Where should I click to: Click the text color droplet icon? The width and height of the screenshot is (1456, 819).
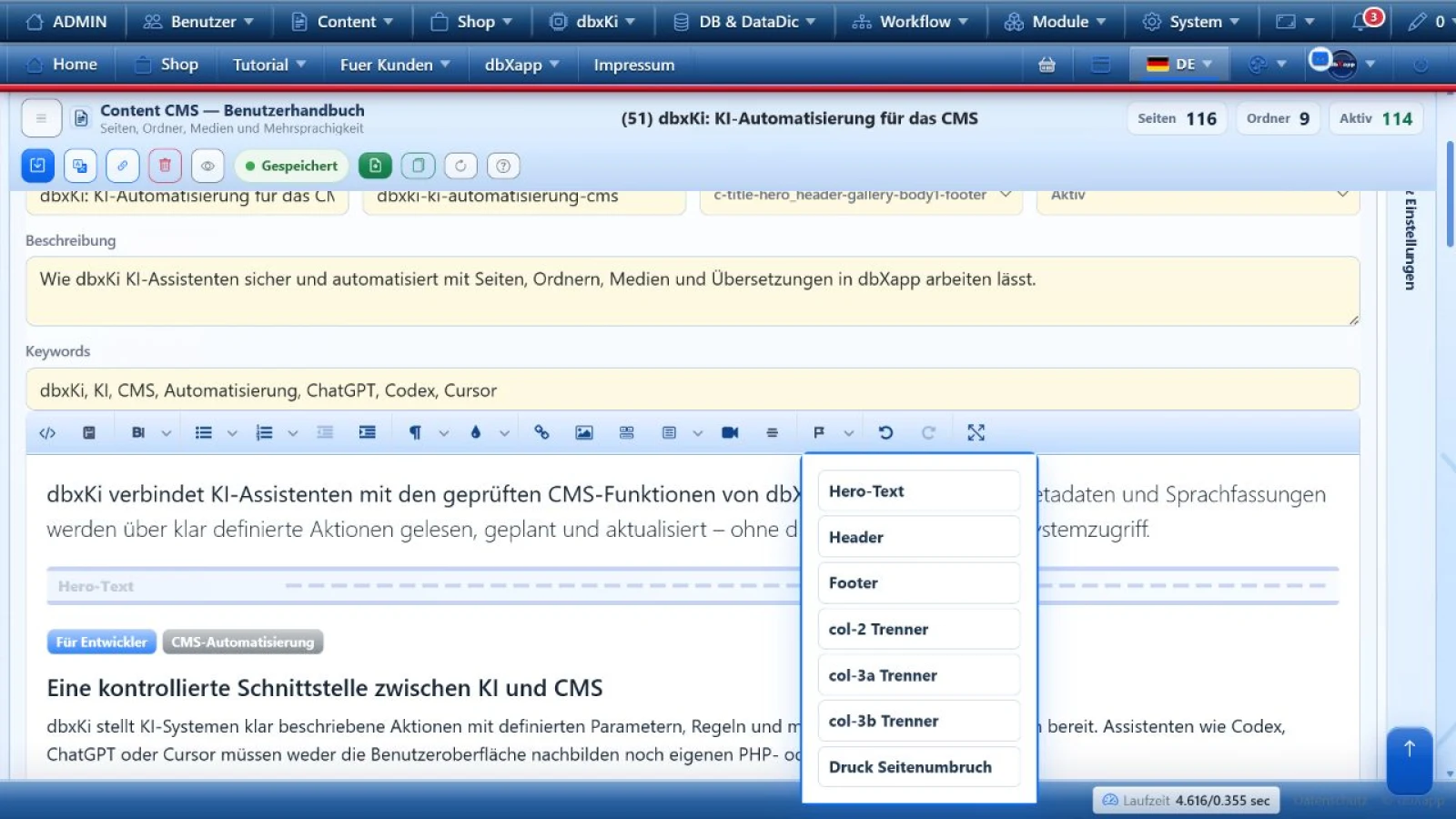(x=475, y=433)
